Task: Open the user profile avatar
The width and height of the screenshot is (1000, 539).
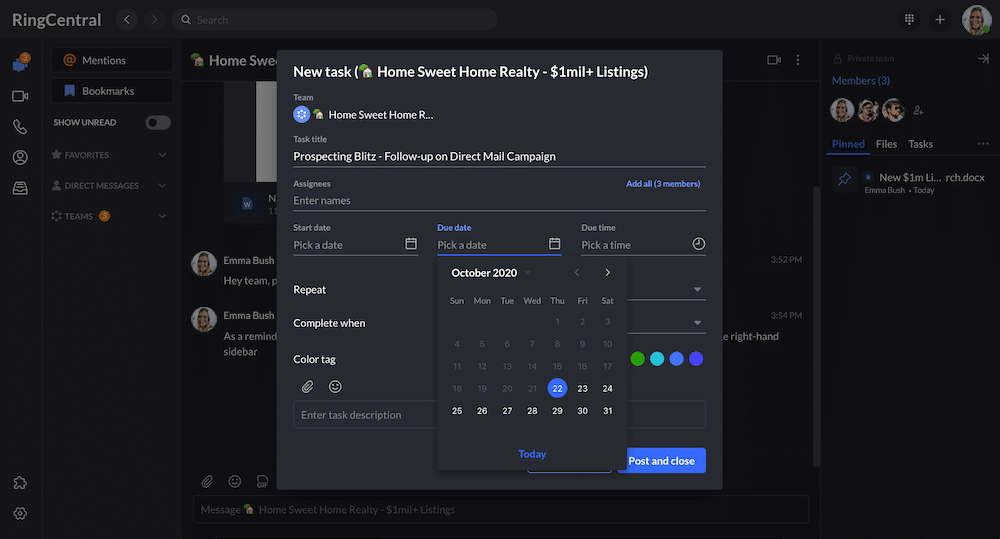Action: 976,20
